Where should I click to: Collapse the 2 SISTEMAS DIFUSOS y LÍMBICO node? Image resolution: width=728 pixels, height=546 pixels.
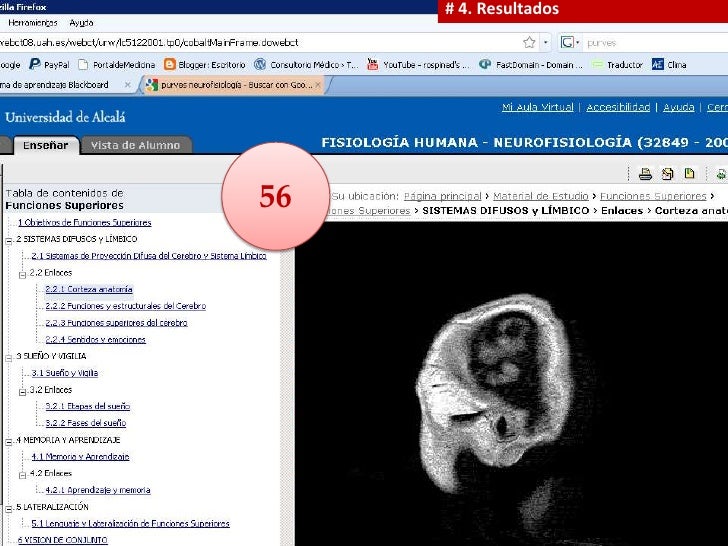[9, 240]
